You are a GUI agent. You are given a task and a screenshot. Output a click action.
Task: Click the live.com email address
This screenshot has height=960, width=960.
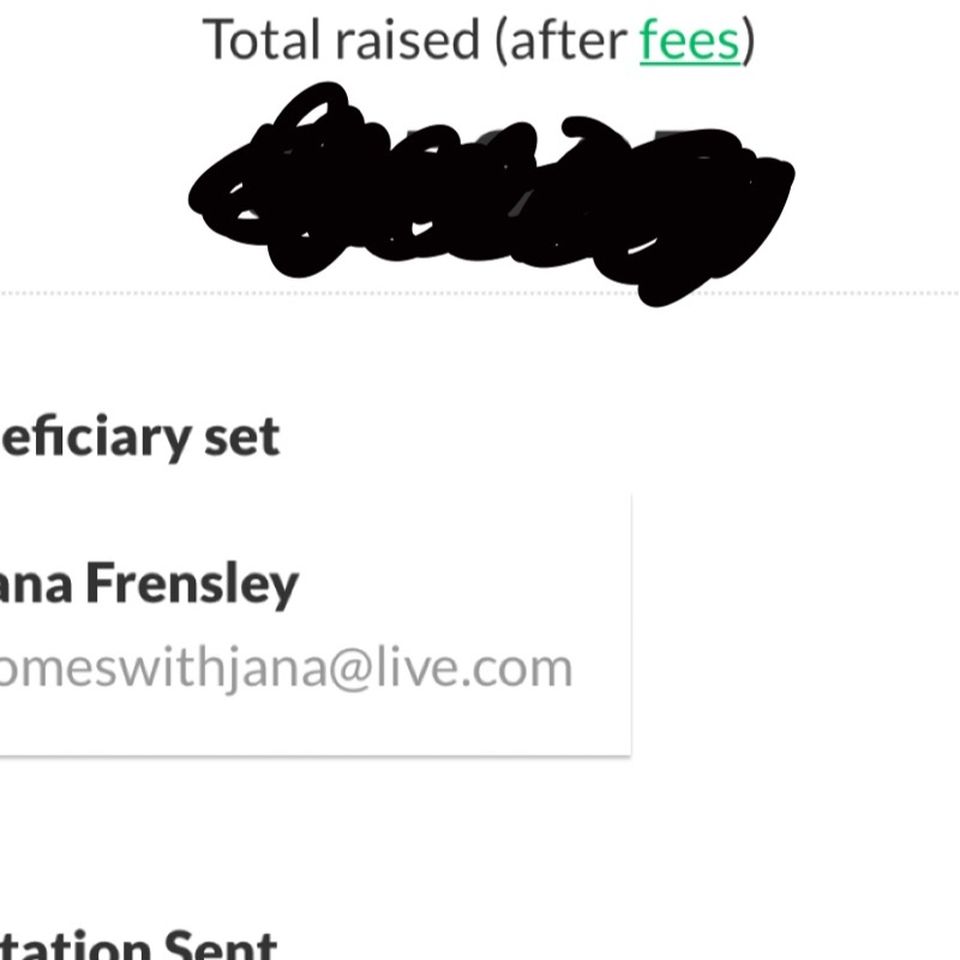[286, 669]
